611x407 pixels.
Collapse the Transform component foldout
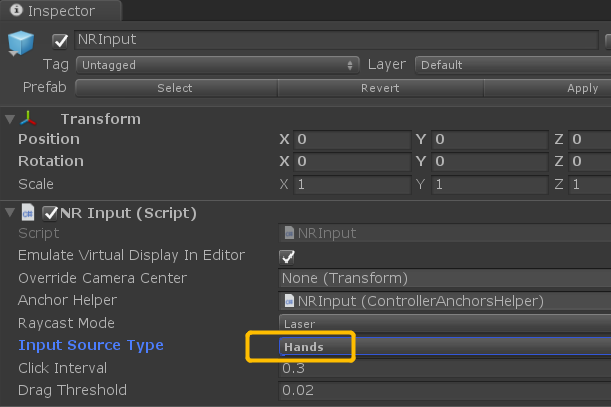[x=10, y=119]
